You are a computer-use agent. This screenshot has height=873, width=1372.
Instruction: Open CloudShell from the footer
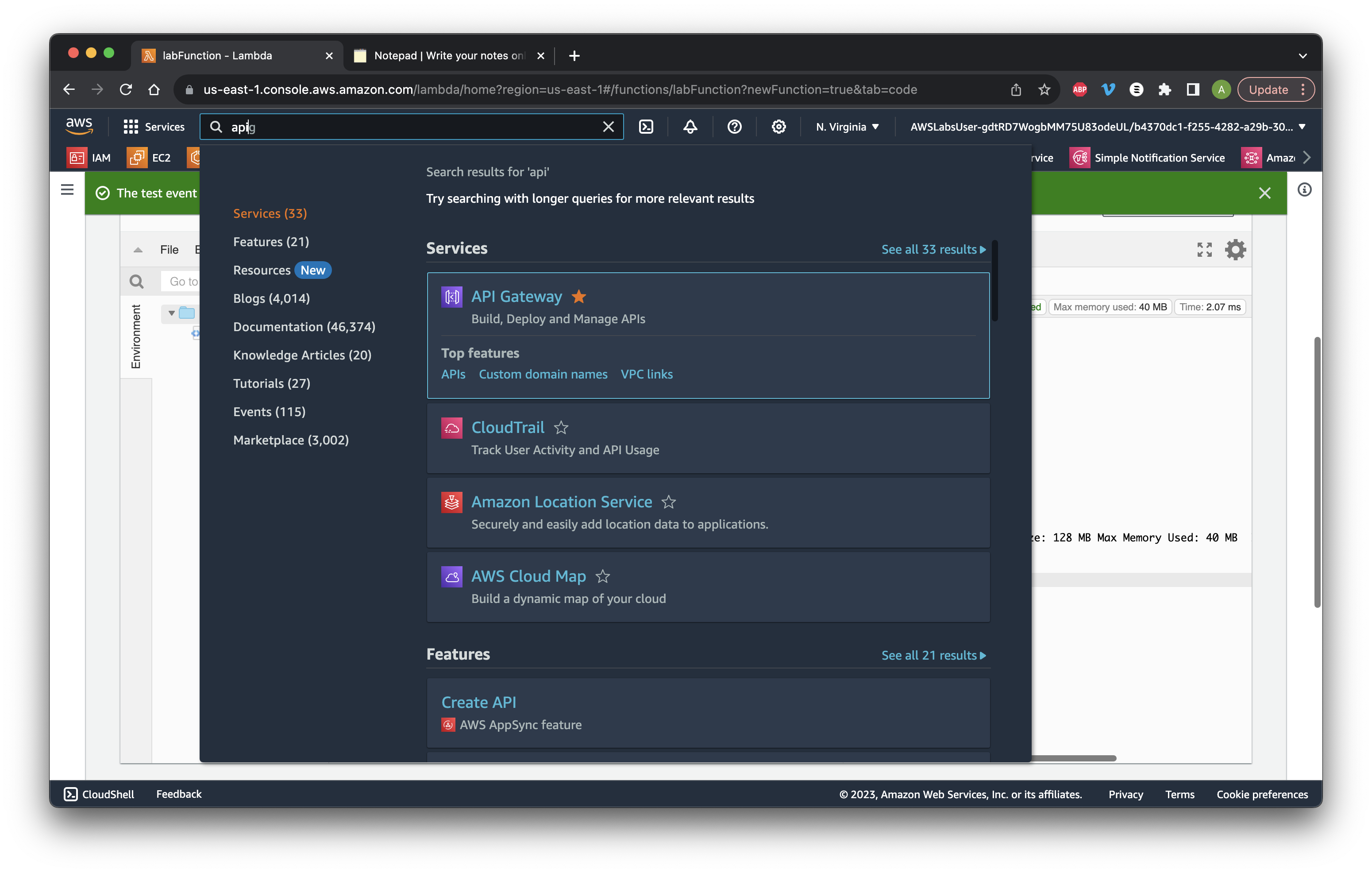click(99, 794)
